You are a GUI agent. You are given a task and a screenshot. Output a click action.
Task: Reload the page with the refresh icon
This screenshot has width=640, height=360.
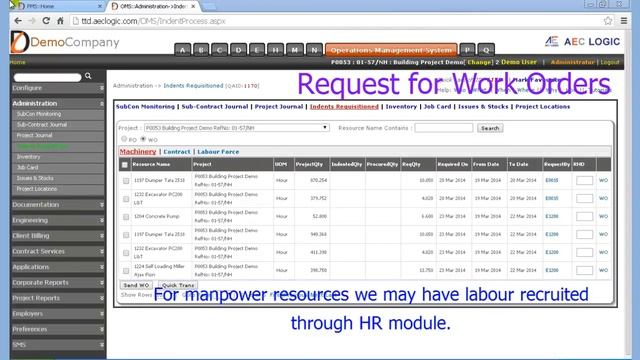click(x=46, y=21)
